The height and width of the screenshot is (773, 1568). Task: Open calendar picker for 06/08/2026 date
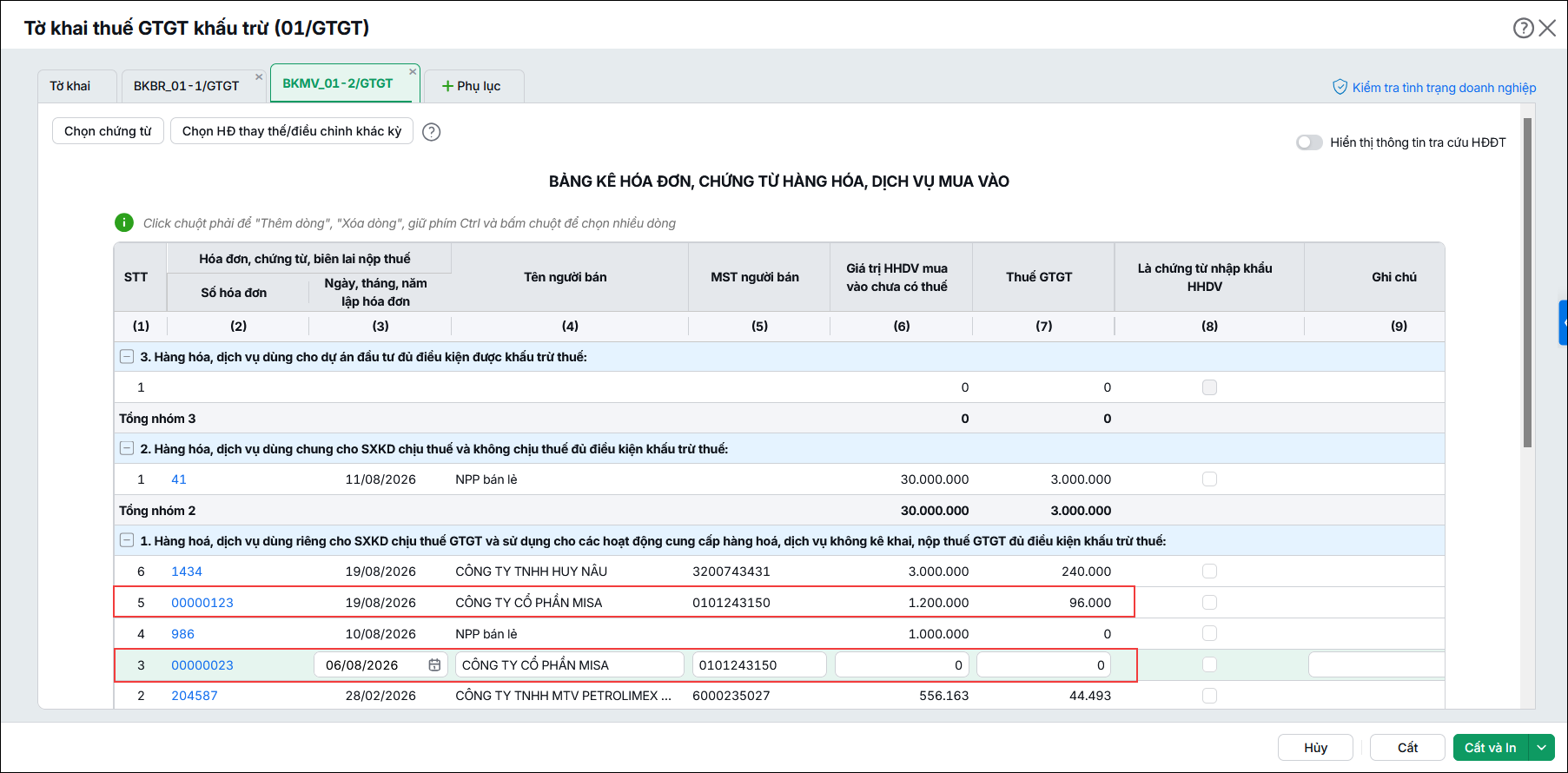coord(434,665)
